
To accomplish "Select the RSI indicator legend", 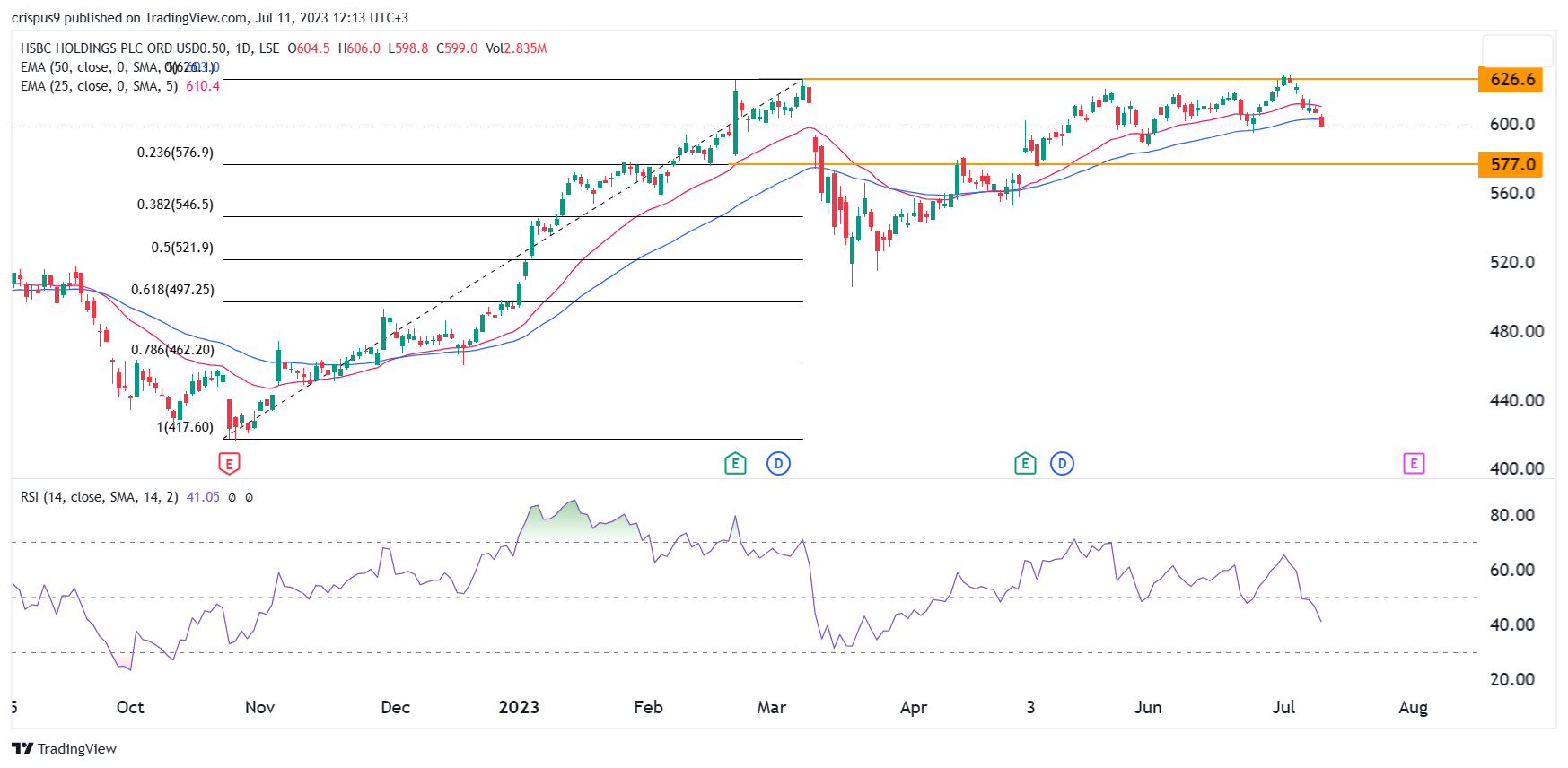I will point(99,497).
